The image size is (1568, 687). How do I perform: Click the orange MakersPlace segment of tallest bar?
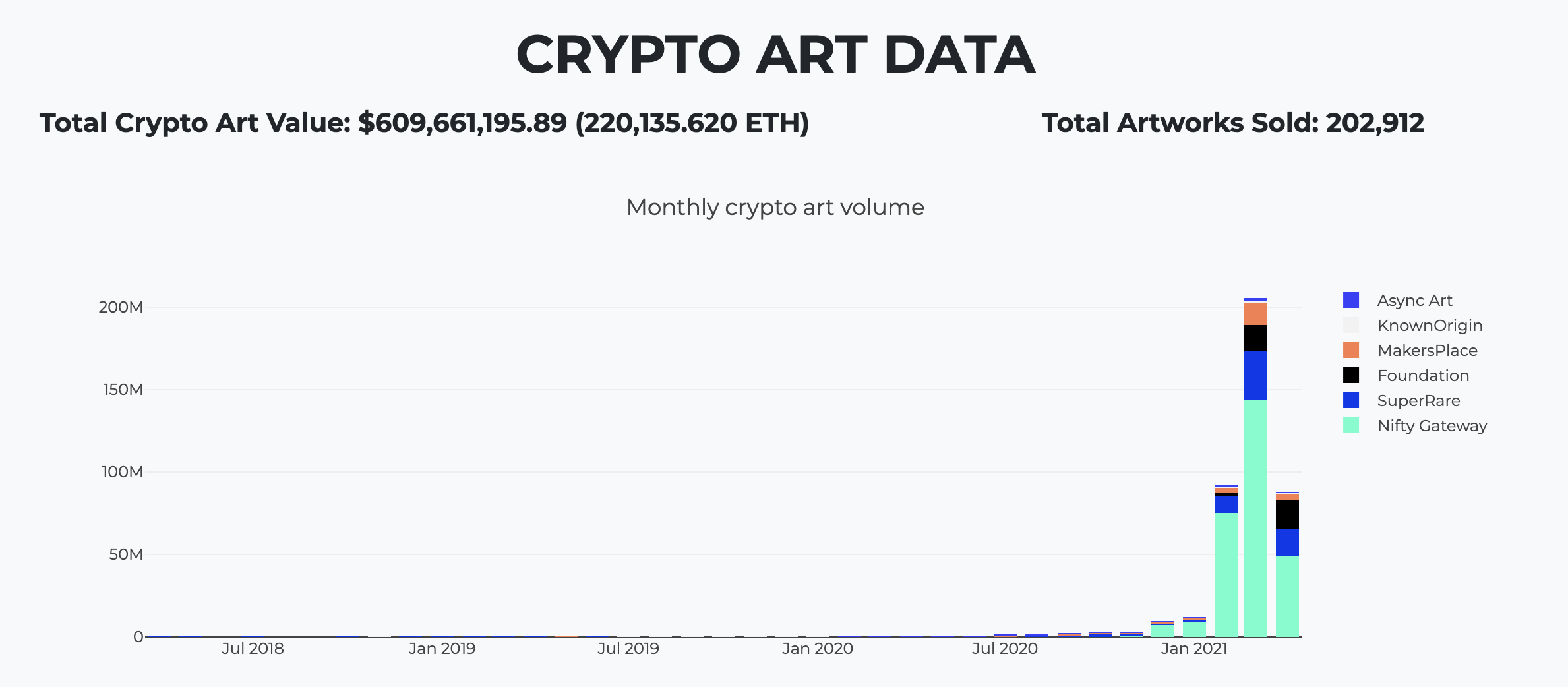coord(1255,314)
